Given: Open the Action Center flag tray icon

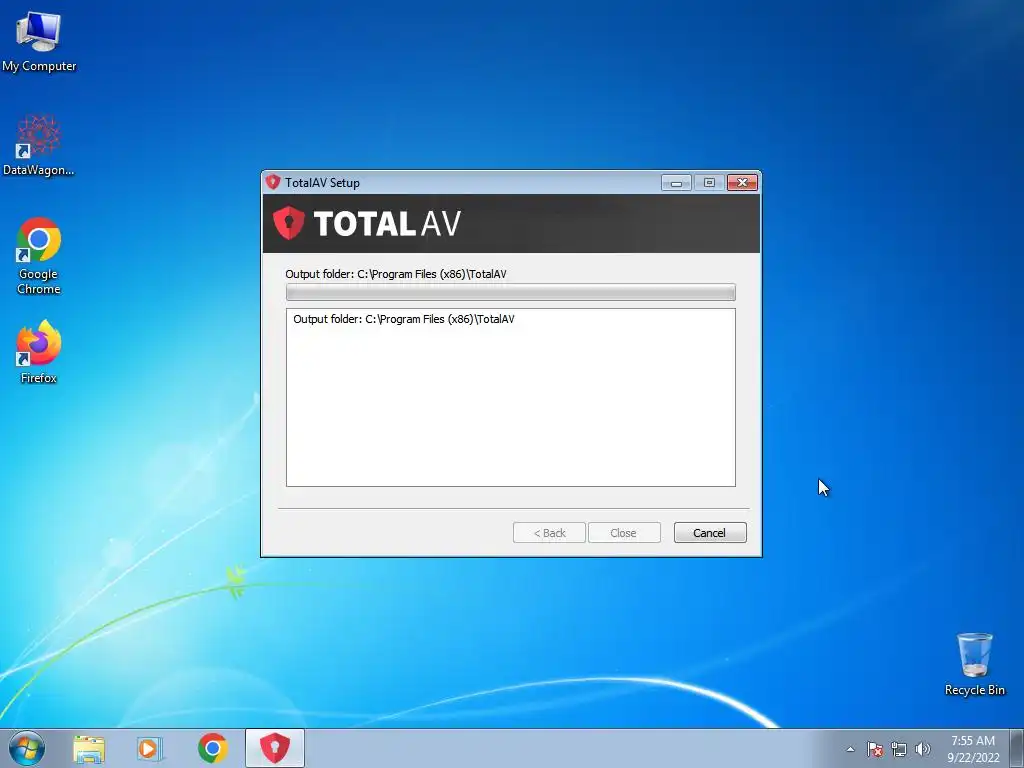Looking at the screenshot, I should (x=875, y=749).
